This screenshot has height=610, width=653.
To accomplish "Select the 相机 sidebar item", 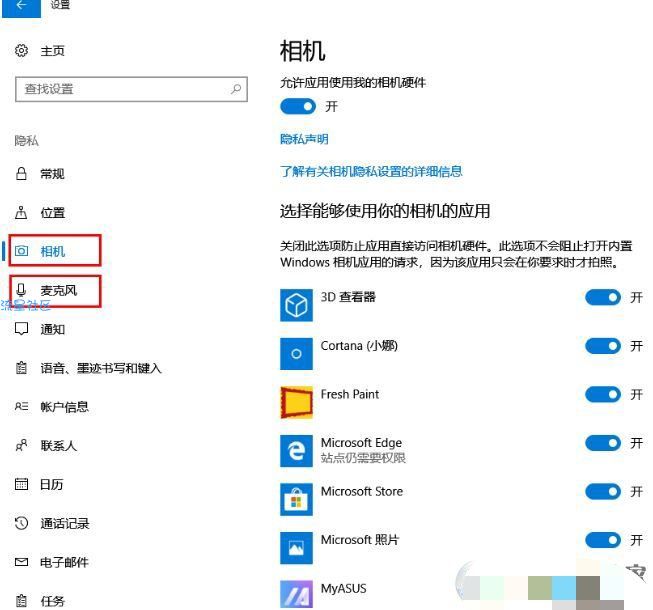I will tap(55, 251).
